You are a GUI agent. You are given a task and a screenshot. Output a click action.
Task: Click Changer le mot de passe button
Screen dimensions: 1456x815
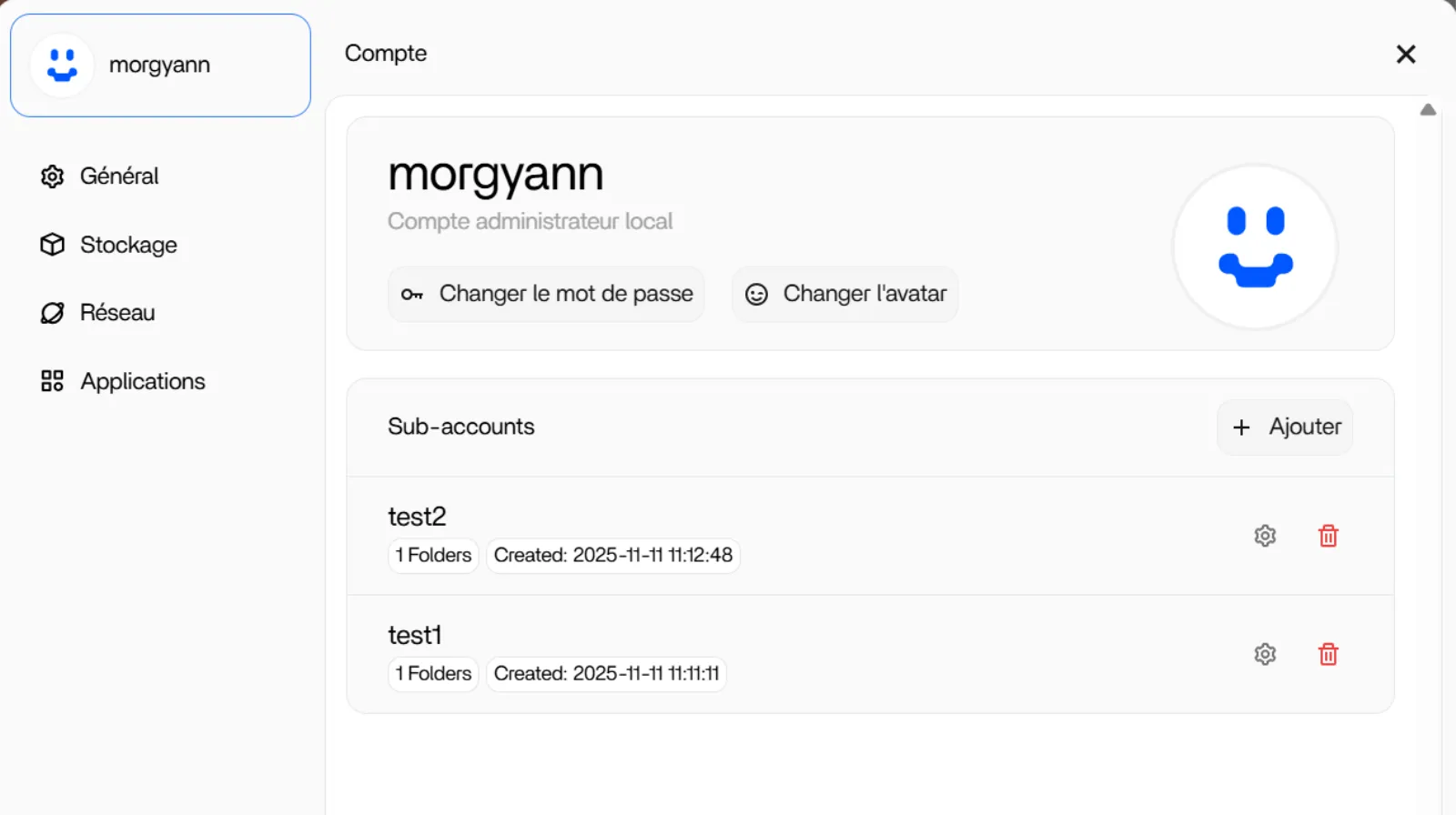tap(546, 294)
